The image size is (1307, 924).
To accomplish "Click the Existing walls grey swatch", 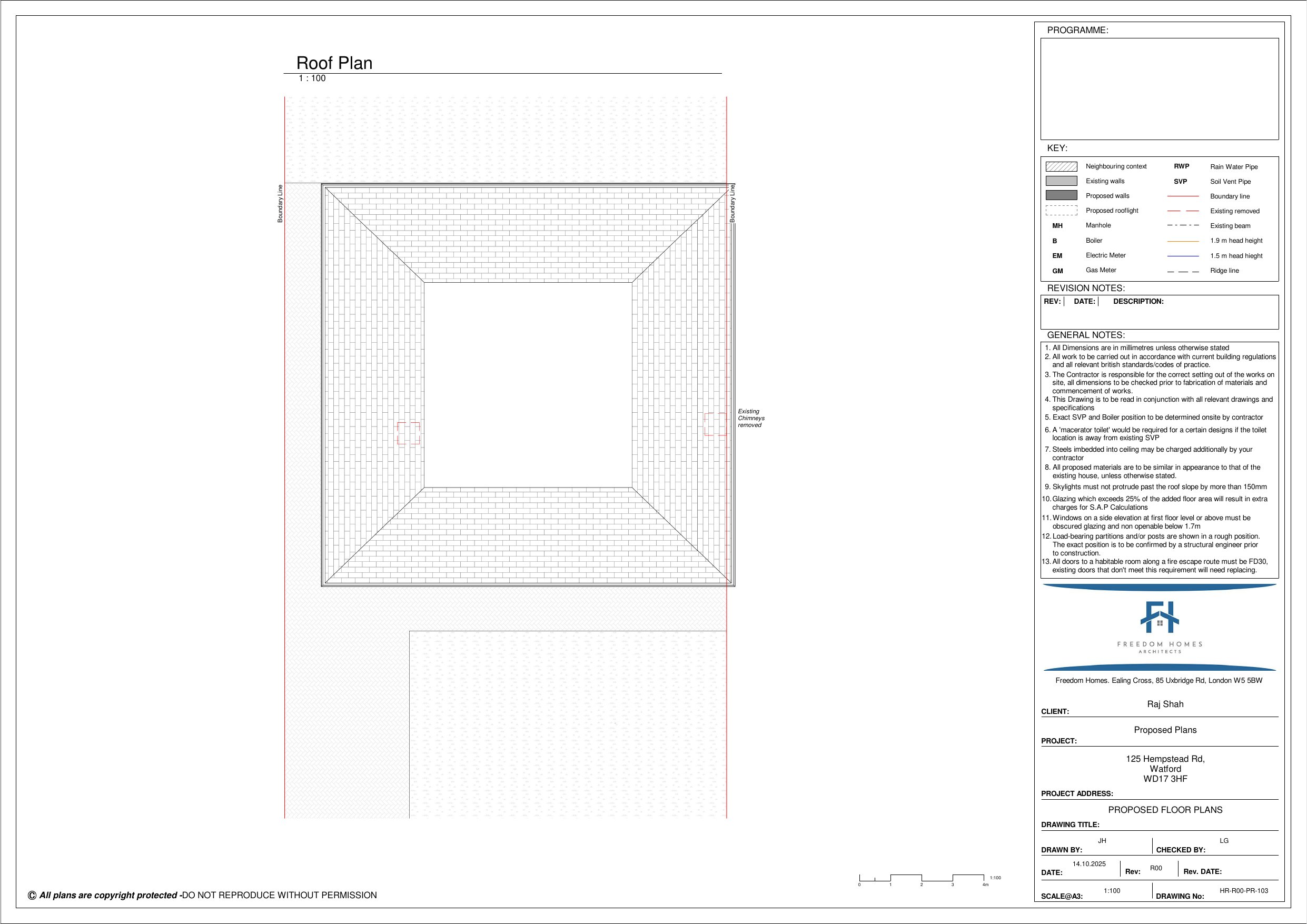I will coord(1061,181).
